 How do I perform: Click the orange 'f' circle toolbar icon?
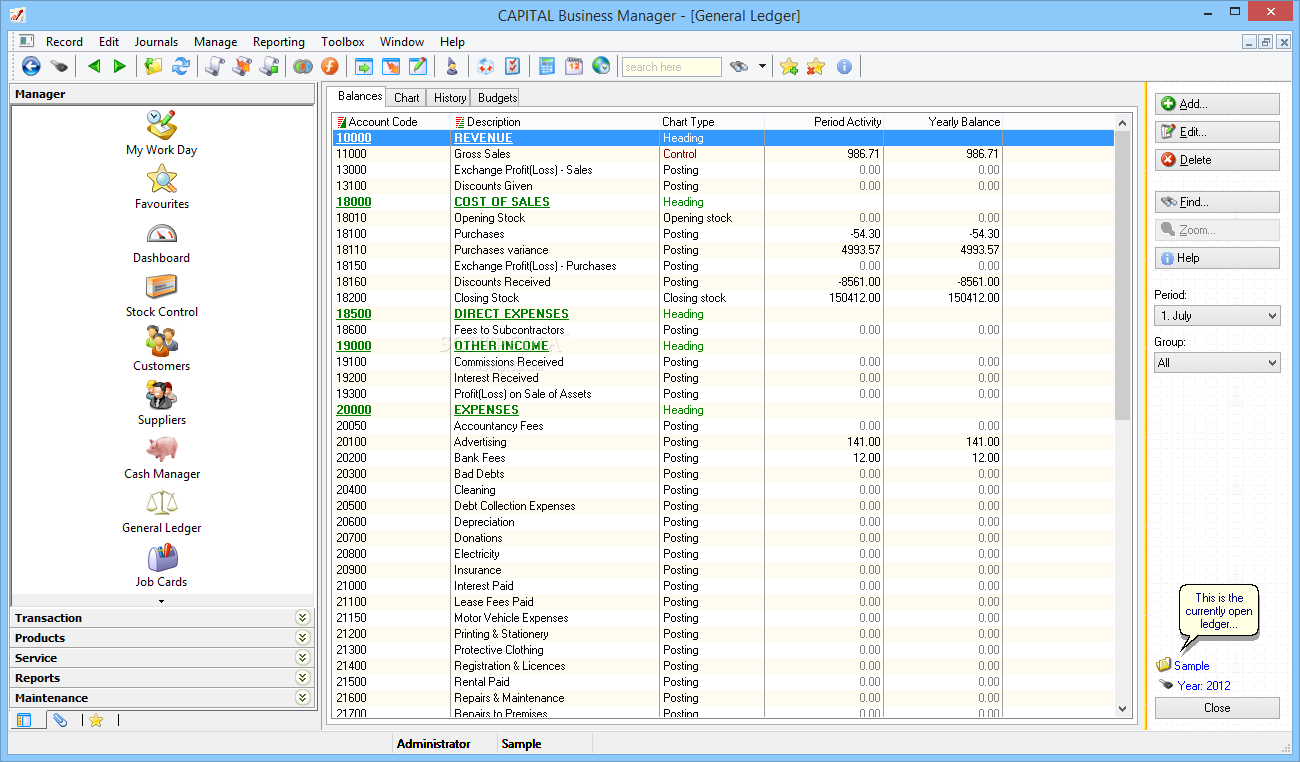pos(330,66)
